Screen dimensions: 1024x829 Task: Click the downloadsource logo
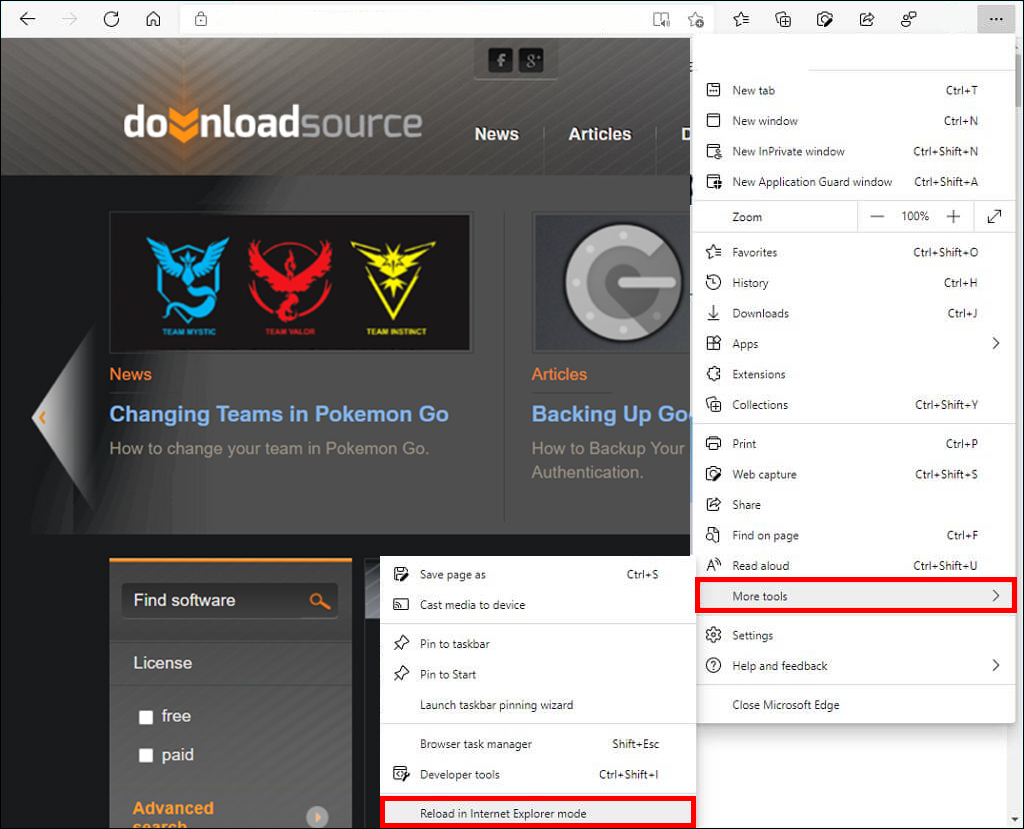(273, 123)
